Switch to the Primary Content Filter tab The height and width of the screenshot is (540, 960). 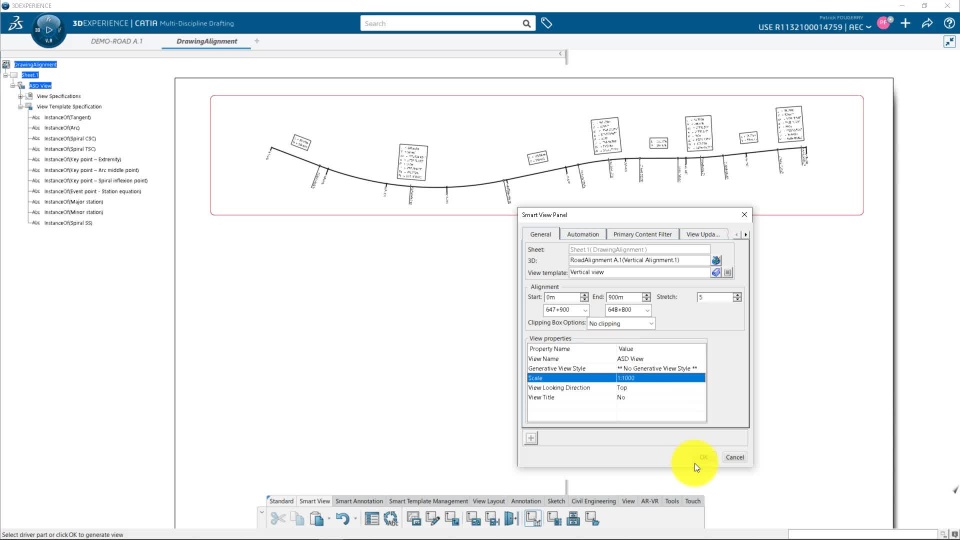point(642,234)
